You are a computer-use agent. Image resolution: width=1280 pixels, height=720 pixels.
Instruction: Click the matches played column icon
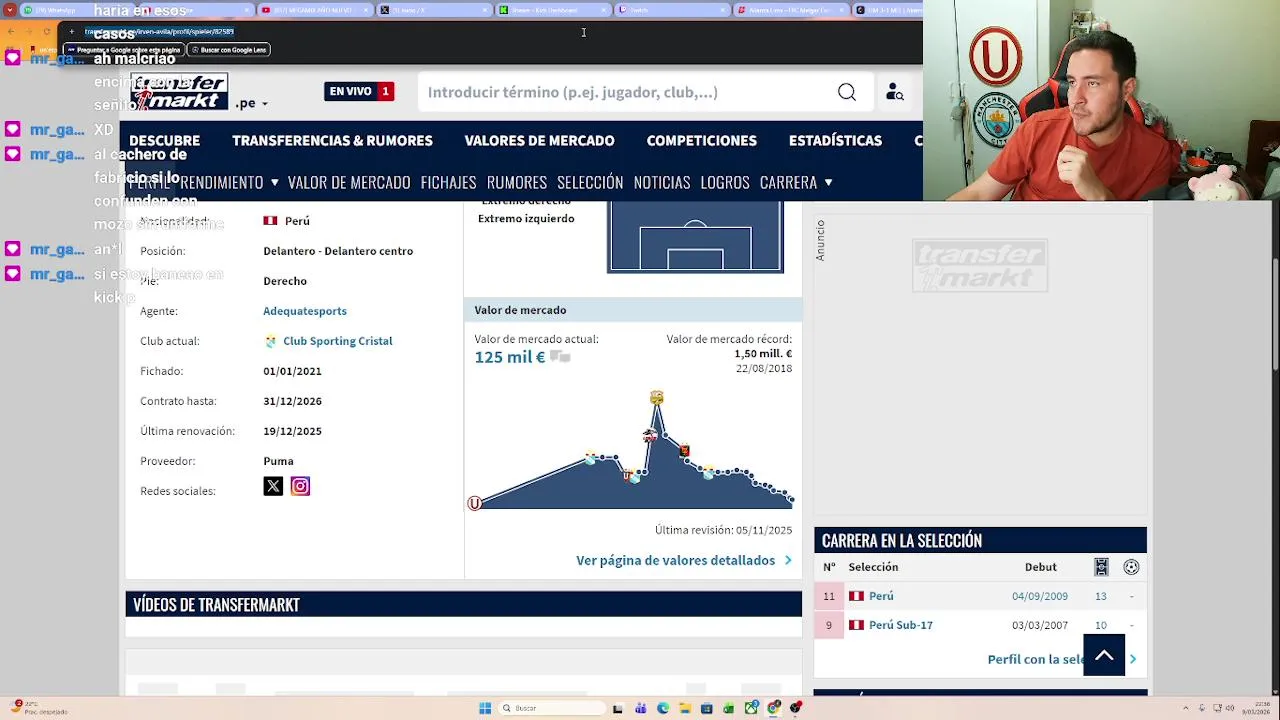[x=1101, y=567]
